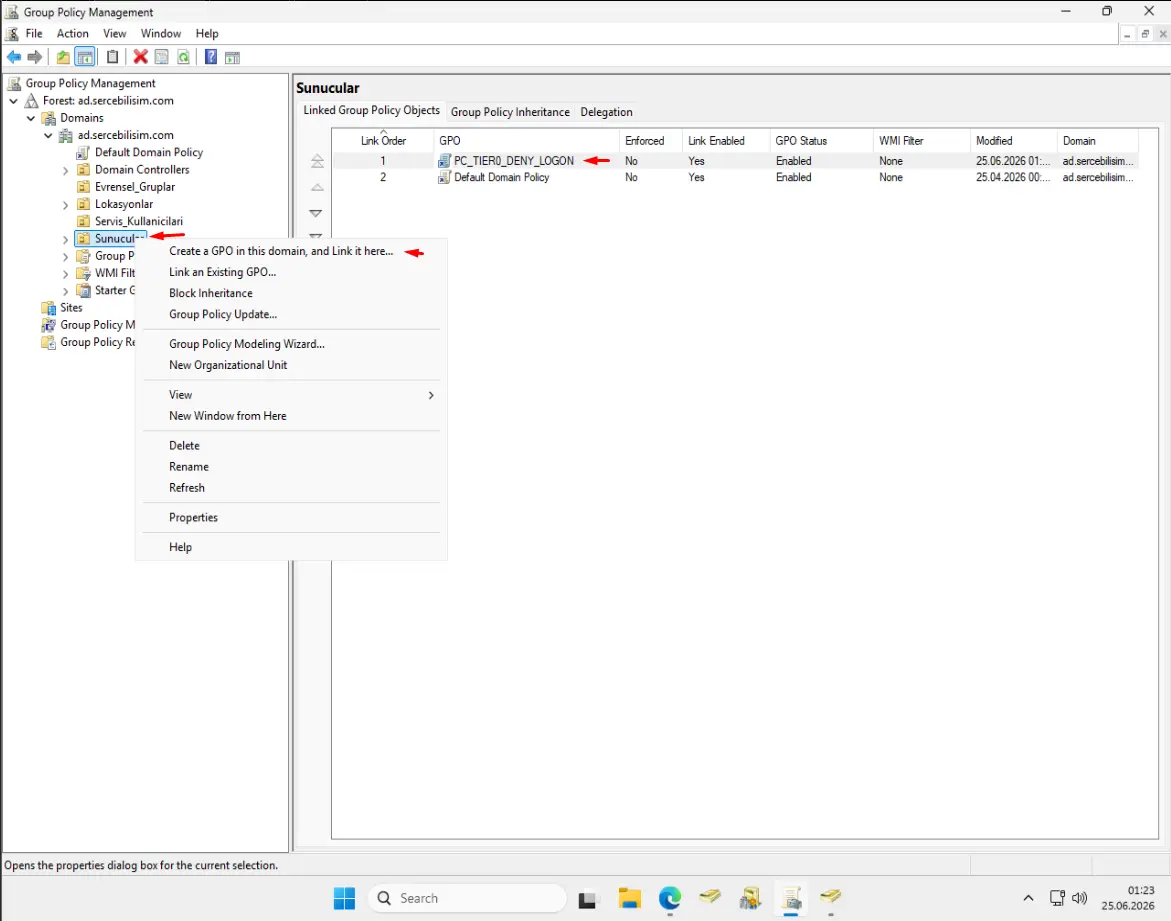Click the Sites folder icon in tree
The height and width of the screenshot is (921, 1171).
coord(49,308)
